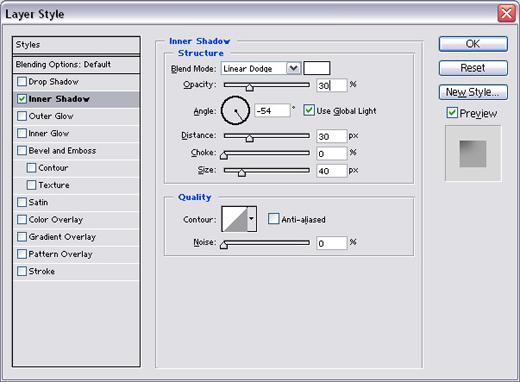Select the Drop Shadow style label
The height and width of the screenshot is (382, 520).
coord(54,82)
